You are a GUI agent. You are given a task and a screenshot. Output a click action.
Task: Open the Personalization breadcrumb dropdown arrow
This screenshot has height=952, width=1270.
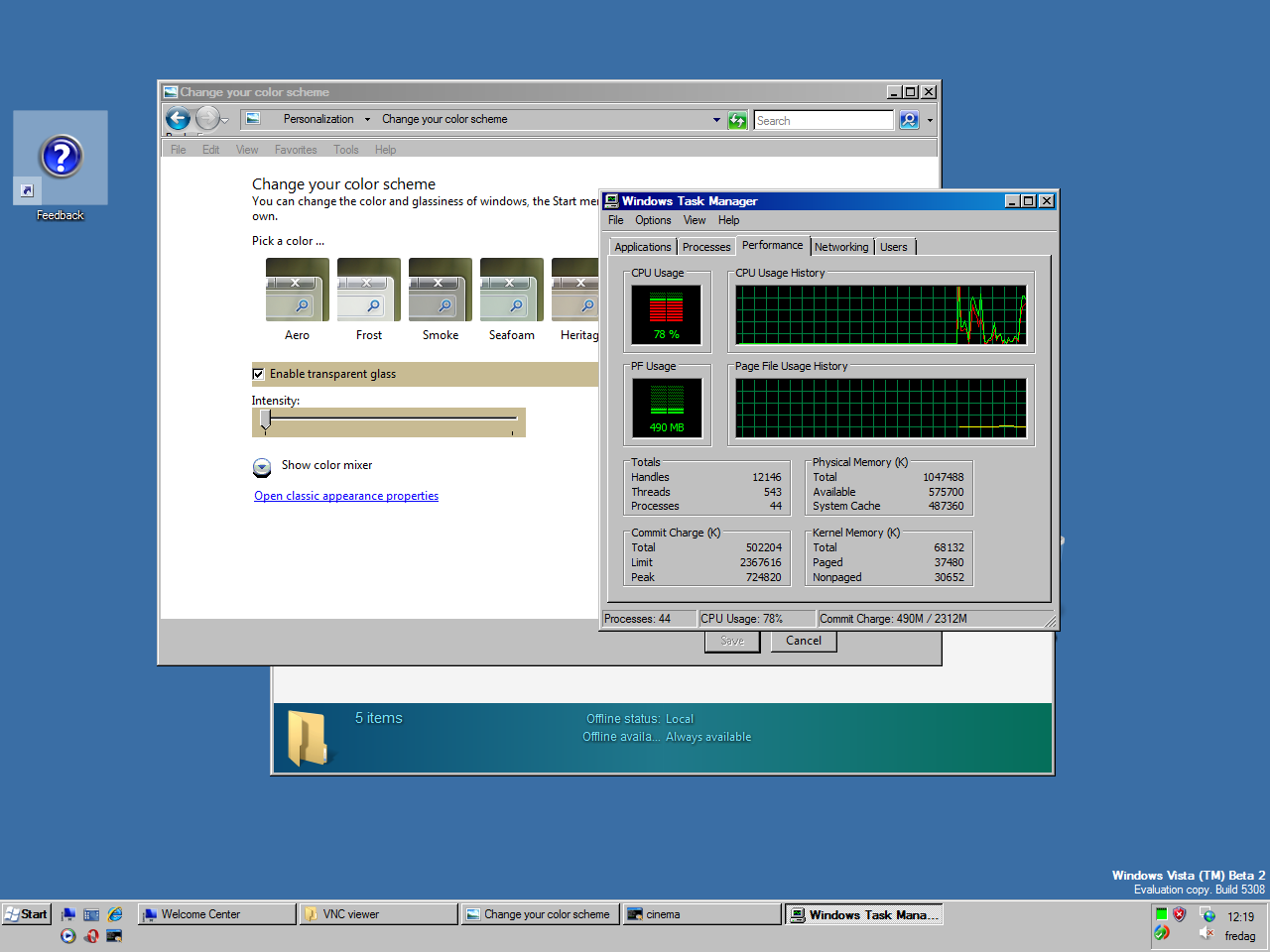pos(367,119)
